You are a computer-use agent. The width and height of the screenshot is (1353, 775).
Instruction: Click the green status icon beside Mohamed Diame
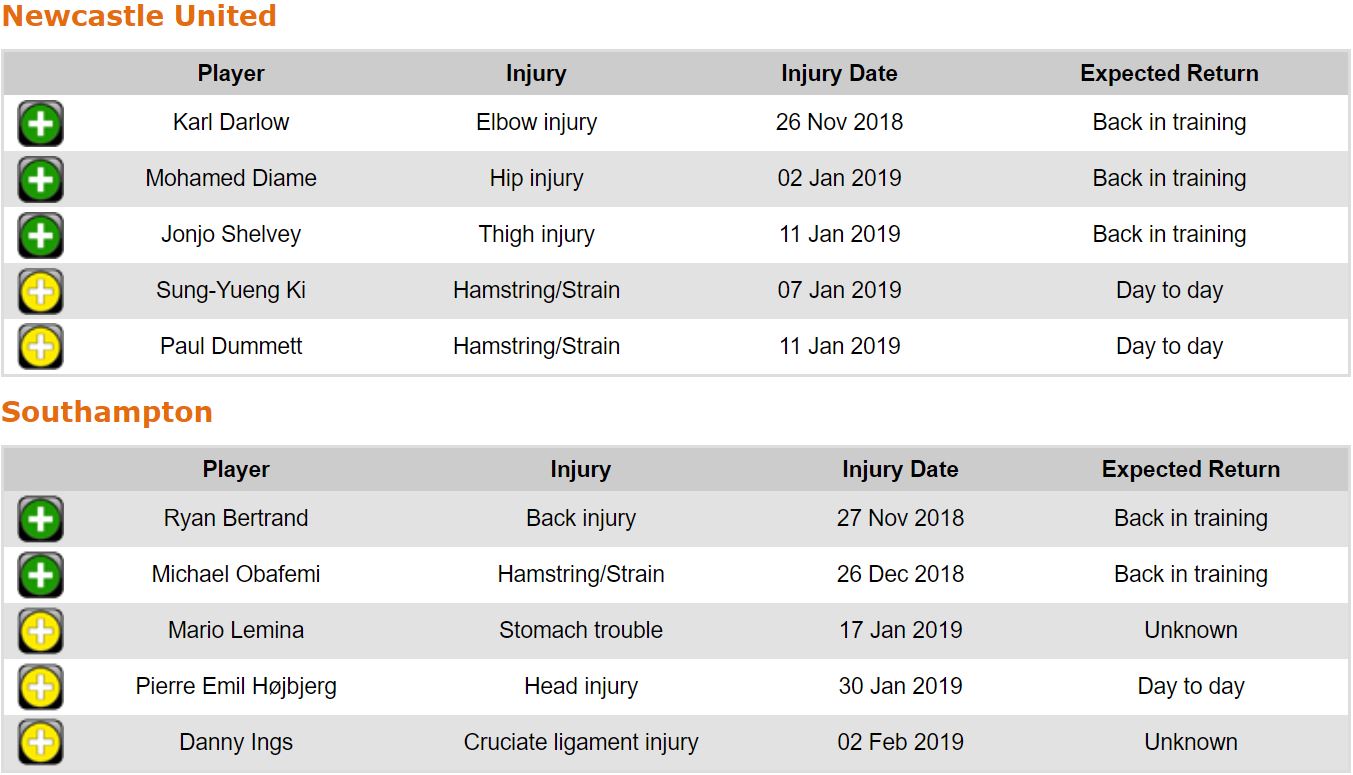tap(40, 180)
